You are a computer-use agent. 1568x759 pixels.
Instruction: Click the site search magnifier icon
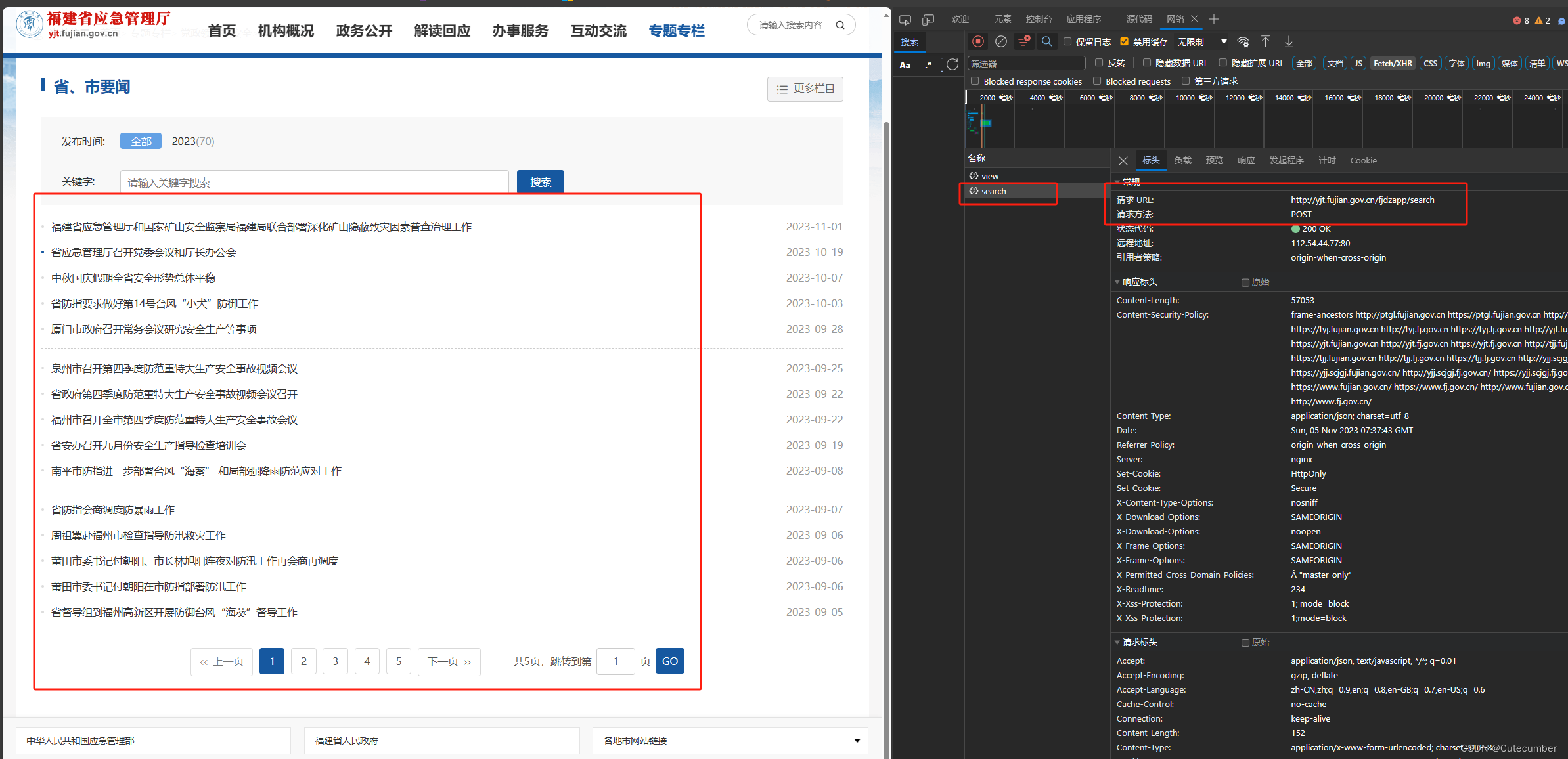tap(840, 25)
